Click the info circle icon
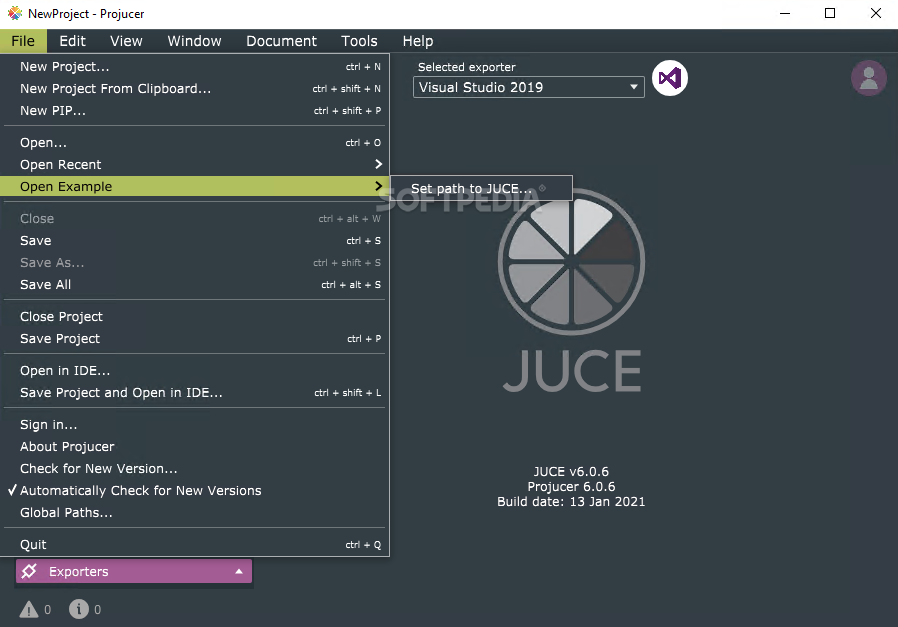The image size is (898, 627). point(79,609)
